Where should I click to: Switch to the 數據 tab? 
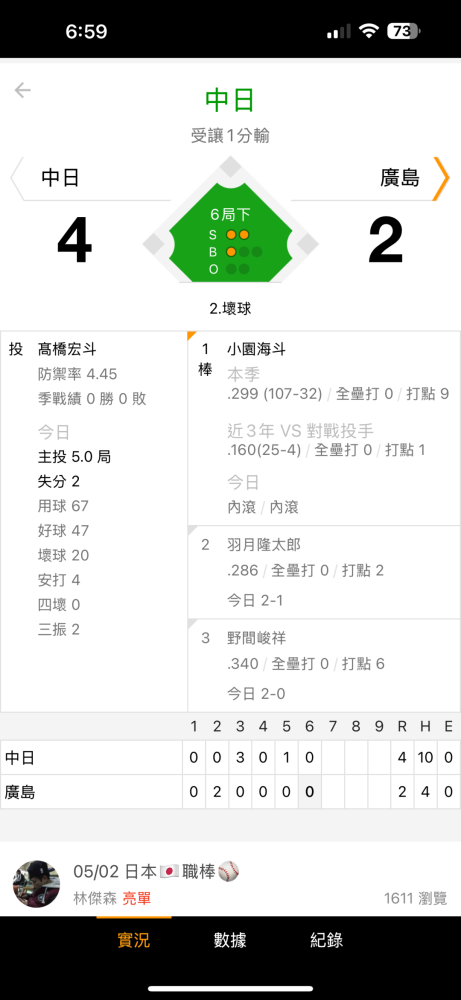(x=230, y=939)
